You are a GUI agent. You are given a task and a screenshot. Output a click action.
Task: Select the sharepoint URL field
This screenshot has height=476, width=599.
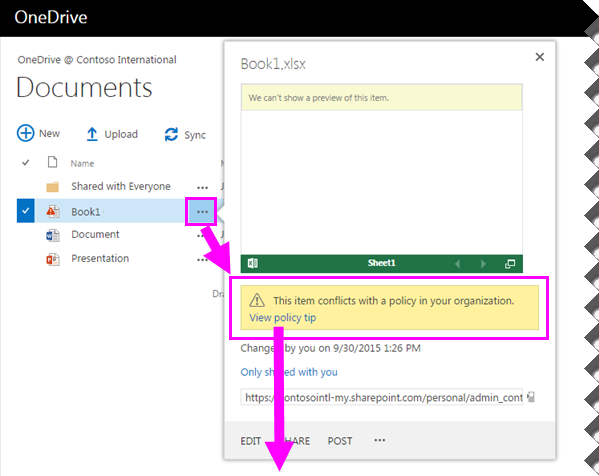(x=382, y=397)
